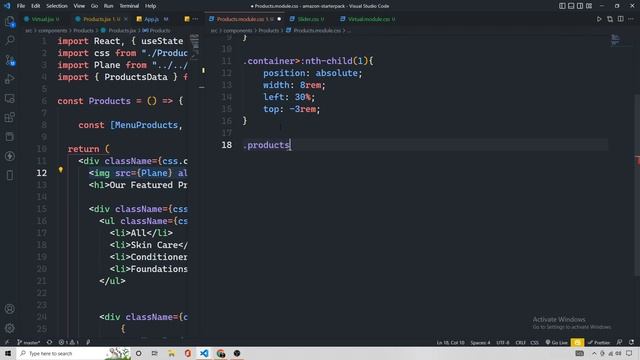Image resolution: width=640 pixels, height=360 pixels.
Task: Click the feedback icon beside Prettier
Action: tap(620, 342)
